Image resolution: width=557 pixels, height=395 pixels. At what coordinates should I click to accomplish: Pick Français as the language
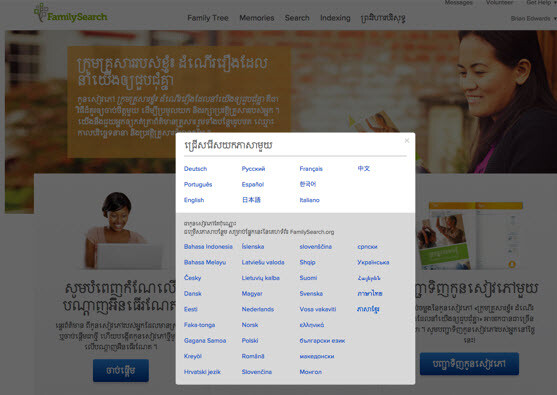click(311, 169)
